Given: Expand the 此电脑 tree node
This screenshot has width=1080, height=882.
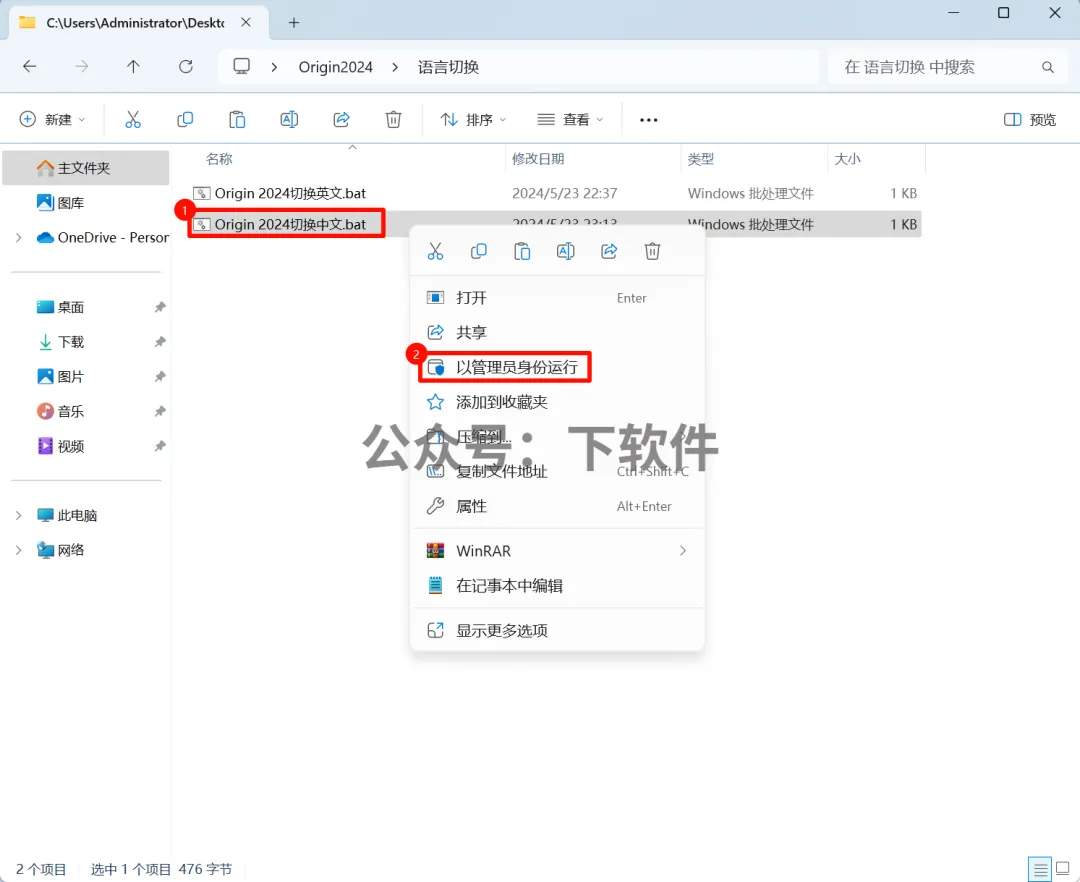Looking at the screenshot, I should click(19, 515).
